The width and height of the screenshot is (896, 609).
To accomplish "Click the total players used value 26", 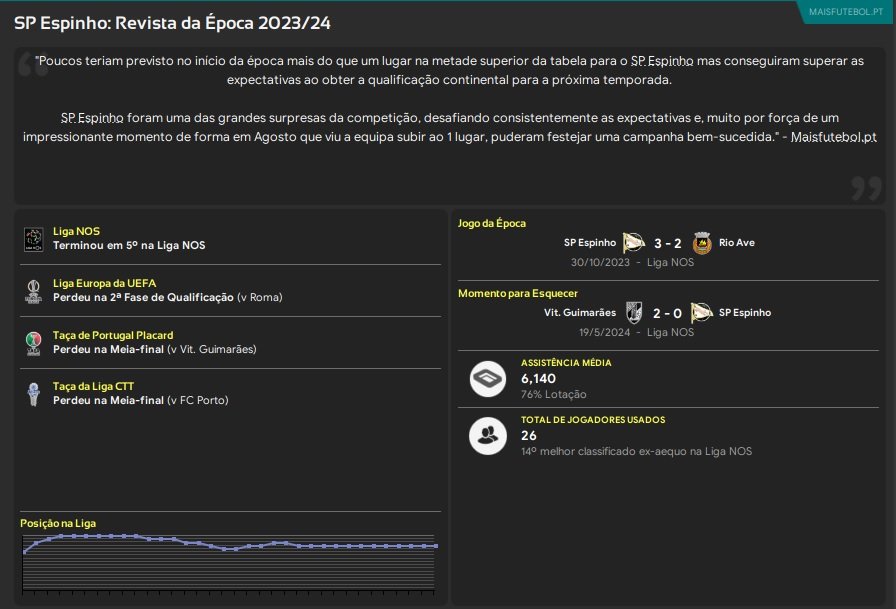I will tap(529, 436).
